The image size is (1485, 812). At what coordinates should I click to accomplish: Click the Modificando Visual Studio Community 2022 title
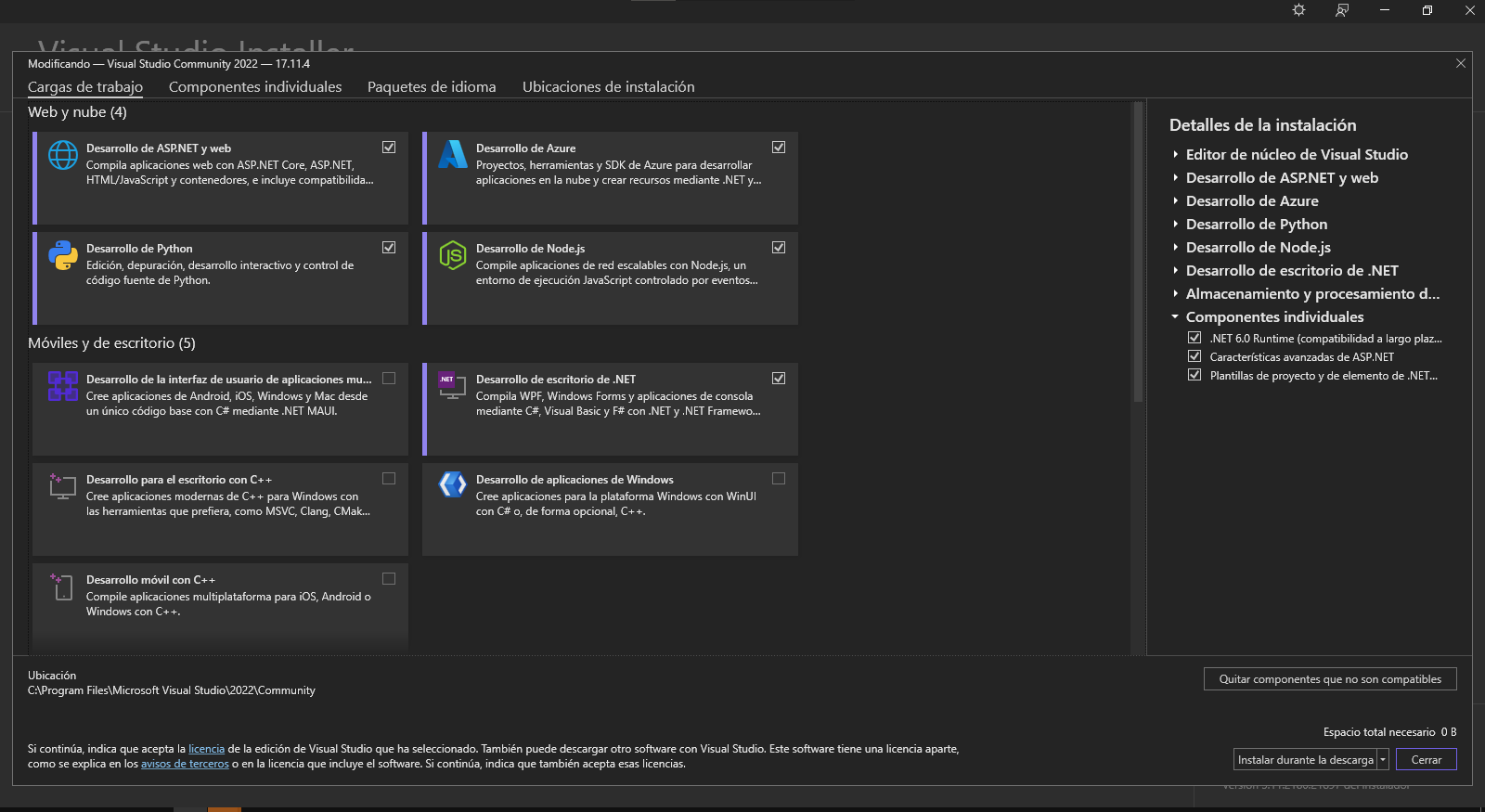click(x=169, y=64)
